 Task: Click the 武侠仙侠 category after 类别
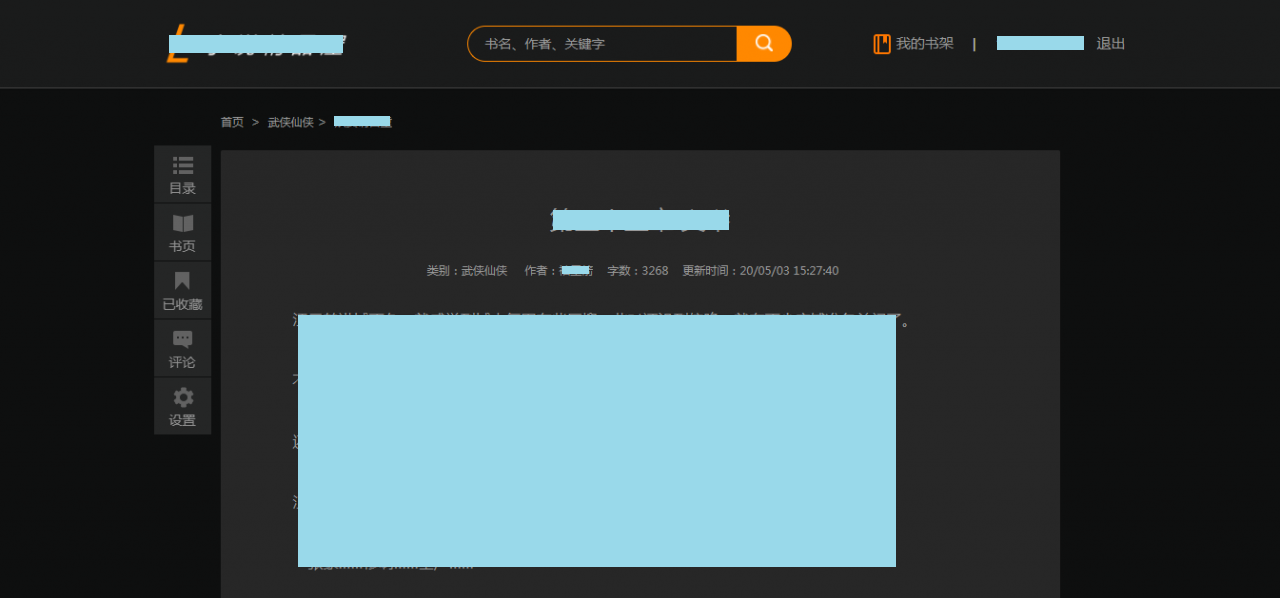(484, 271)
